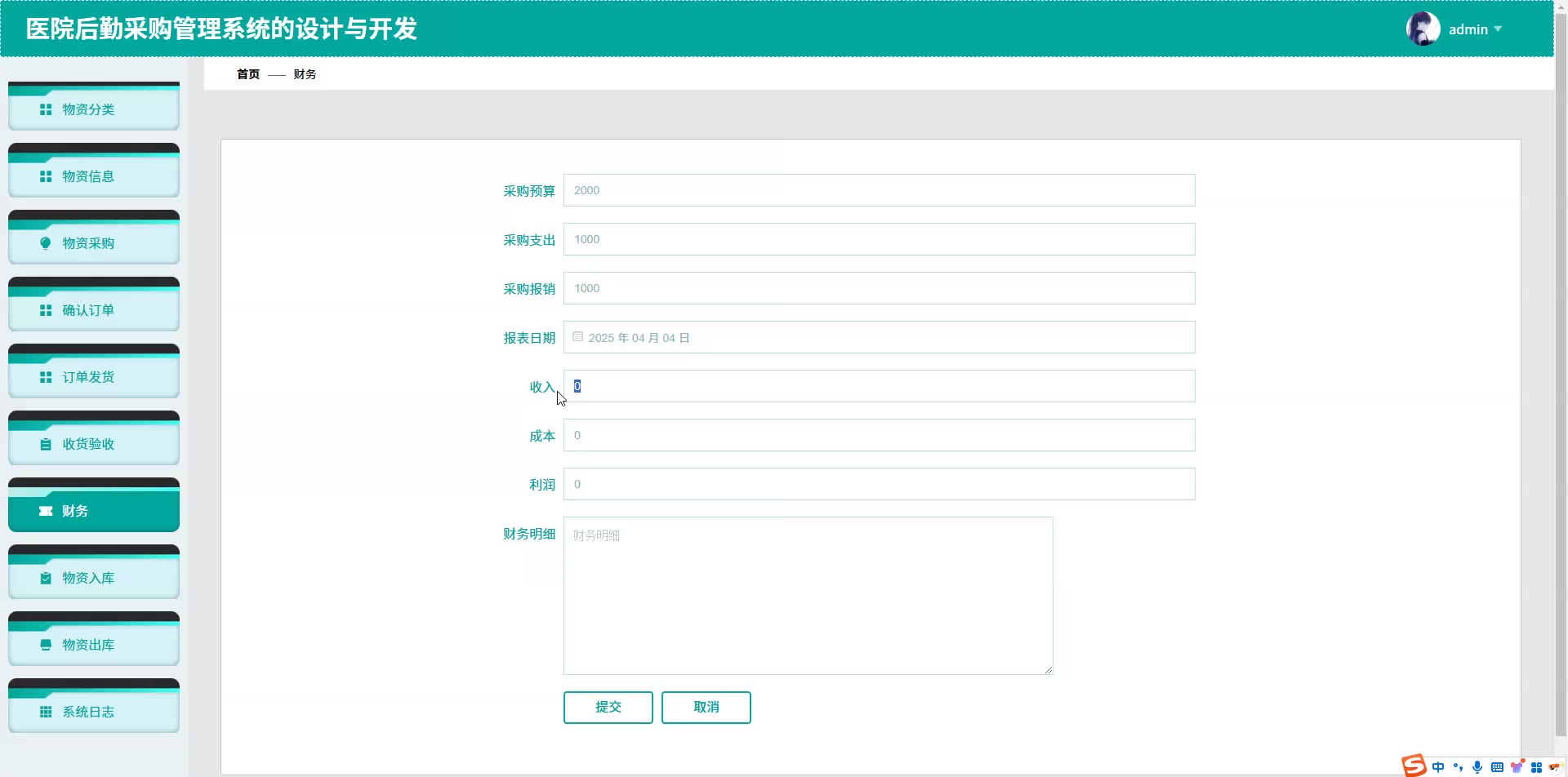
Task: Click the admin user avatar
Action: (1423, 29)
